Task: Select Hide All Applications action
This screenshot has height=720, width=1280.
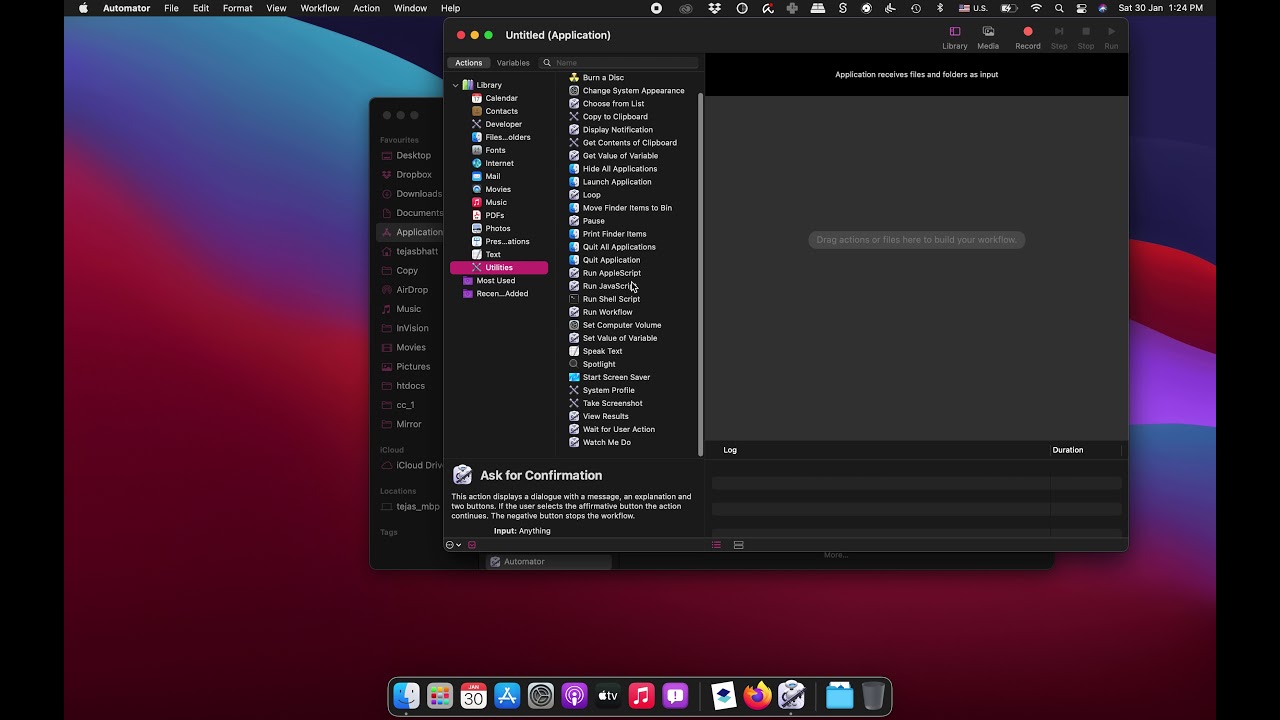Action: point(619,168)
